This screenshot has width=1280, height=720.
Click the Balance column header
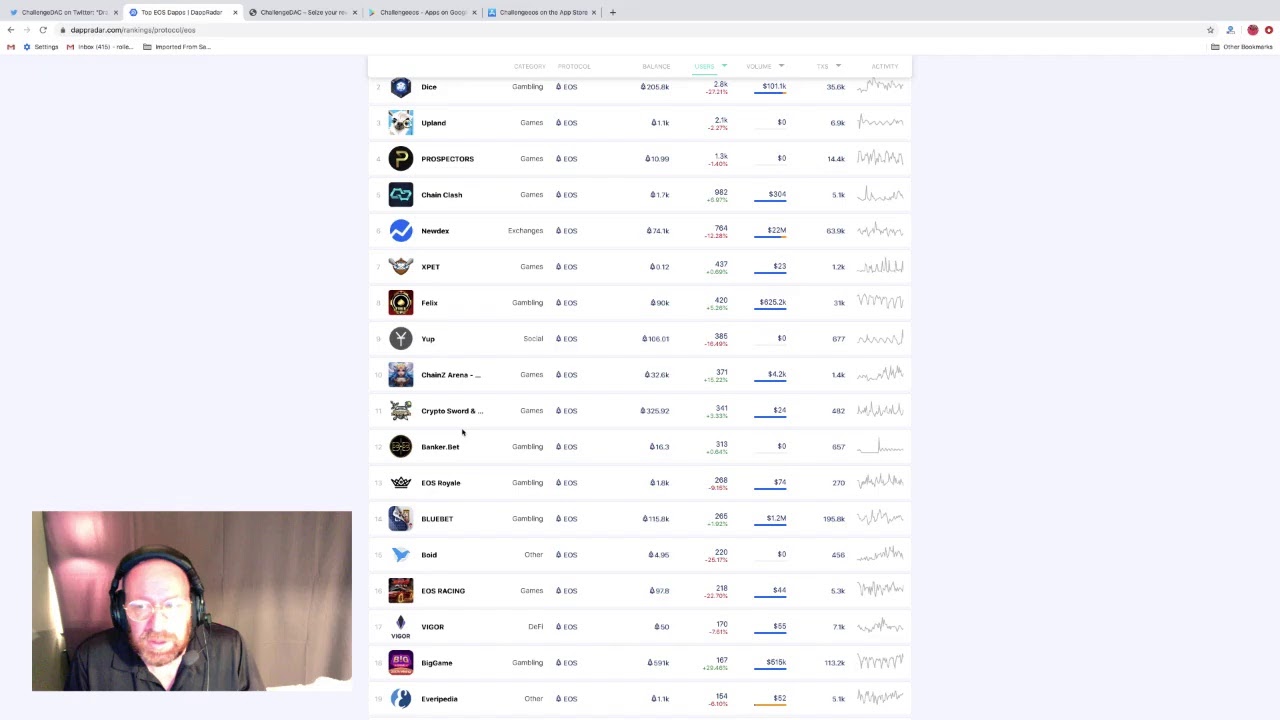coord(656,66)
